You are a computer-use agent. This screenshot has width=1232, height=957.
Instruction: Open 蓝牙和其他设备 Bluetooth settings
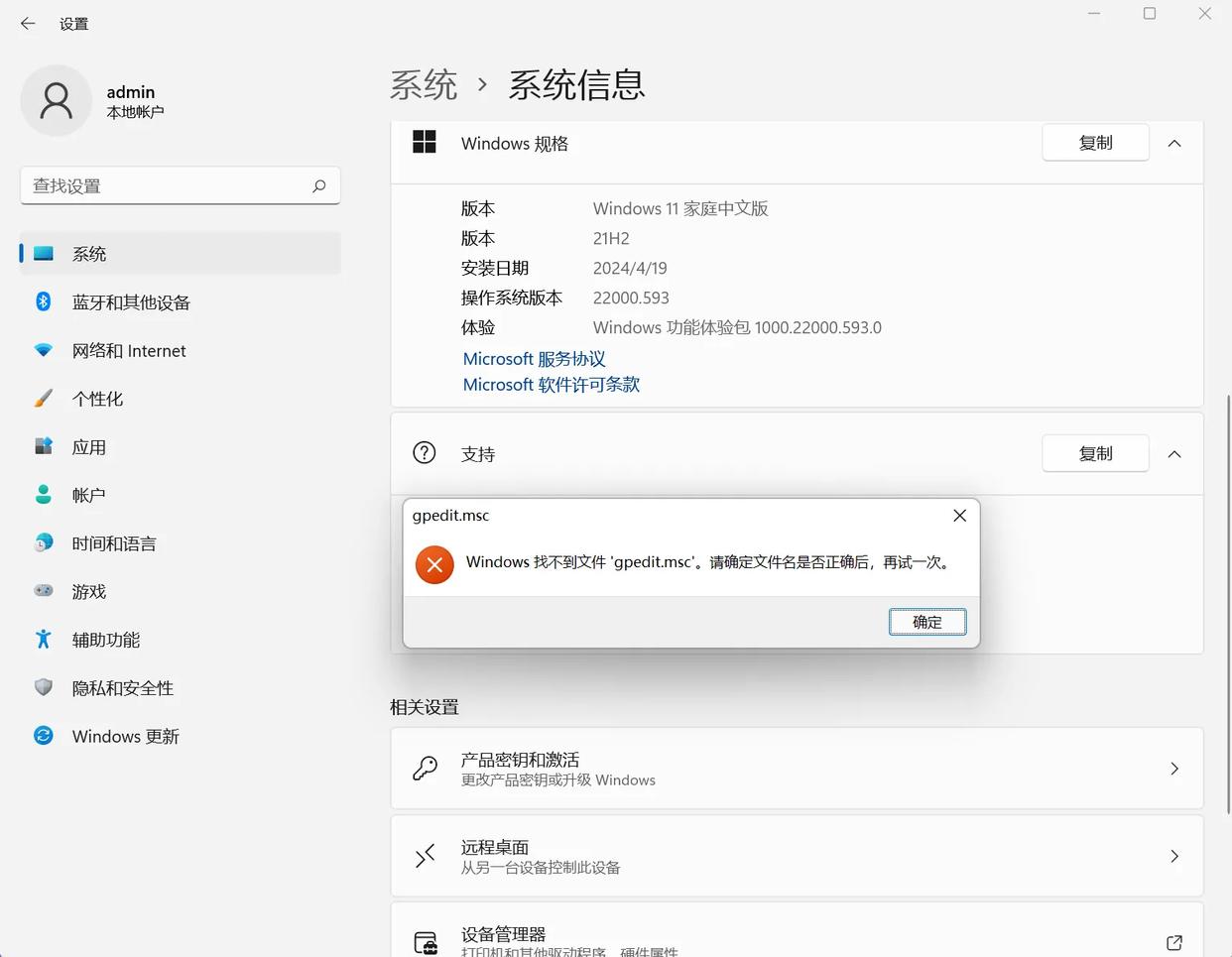[130, 302]
